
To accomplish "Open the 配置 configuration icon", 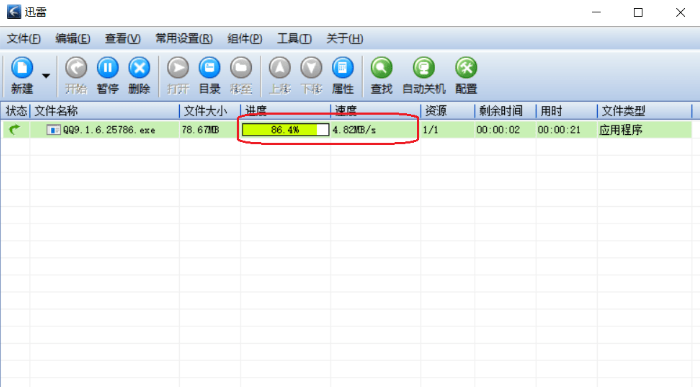I will [x=466, y=68].
